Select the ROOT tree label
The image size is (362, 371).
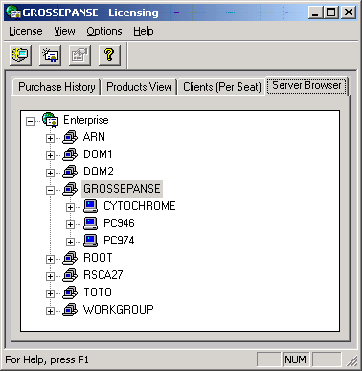[x=98, y=258]
